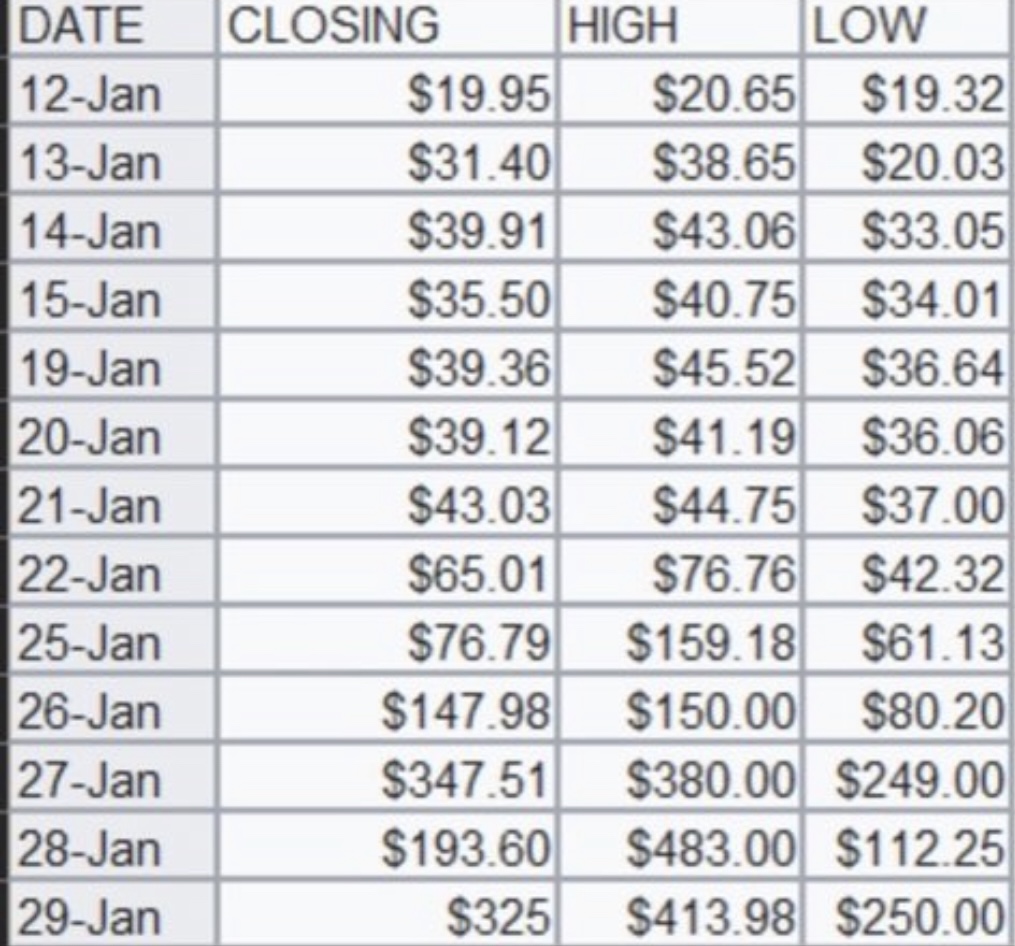This screenshot has width=1015, height=946.
Task: Select closing price $147.98 cell
Action: (466, 711)
